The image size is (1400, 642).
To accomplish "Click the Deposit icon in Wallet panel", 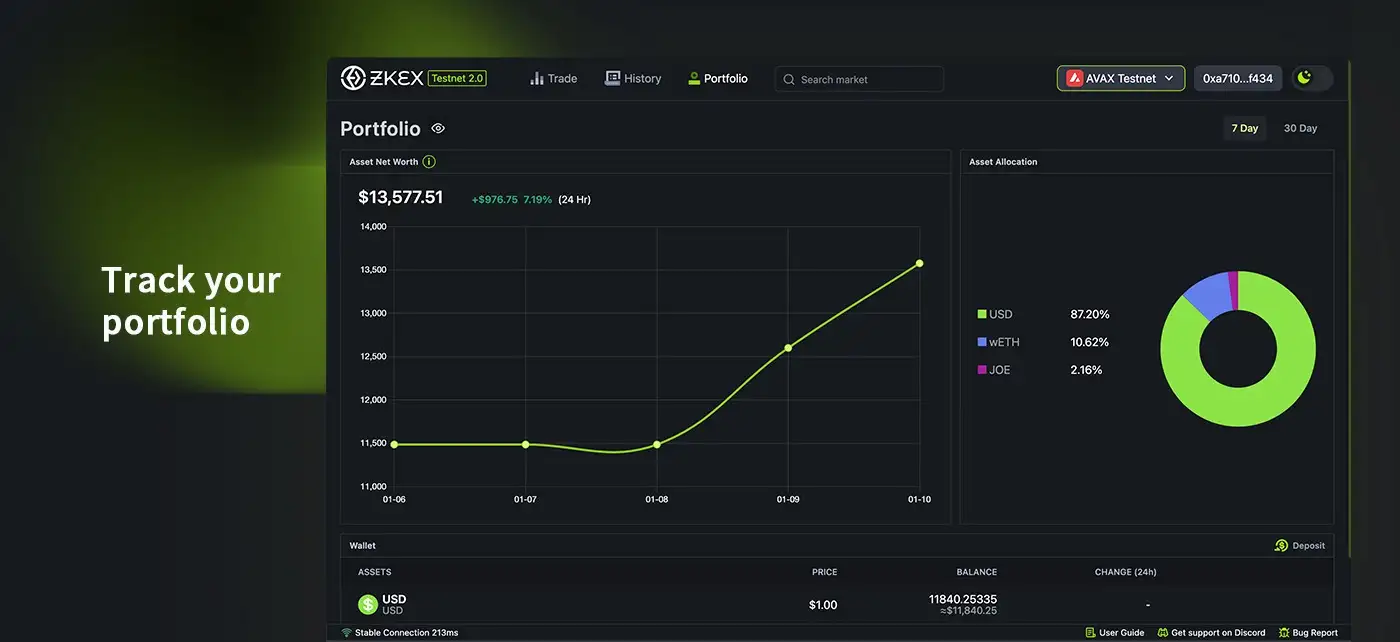I will [x=1281, y=546].
